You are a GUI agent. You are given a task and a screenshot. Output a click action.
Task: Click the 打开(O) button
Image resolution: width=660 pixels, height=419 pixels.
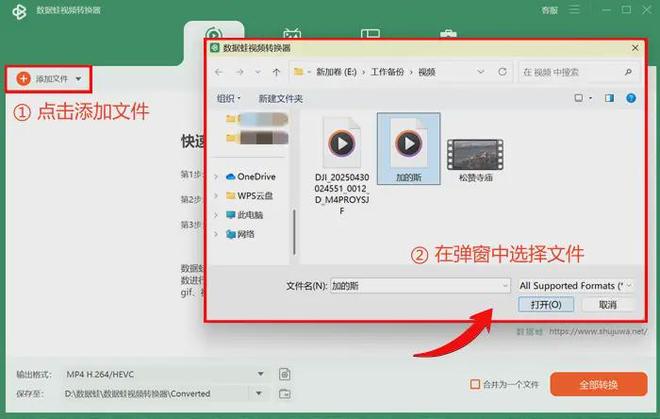coord(546,304)
